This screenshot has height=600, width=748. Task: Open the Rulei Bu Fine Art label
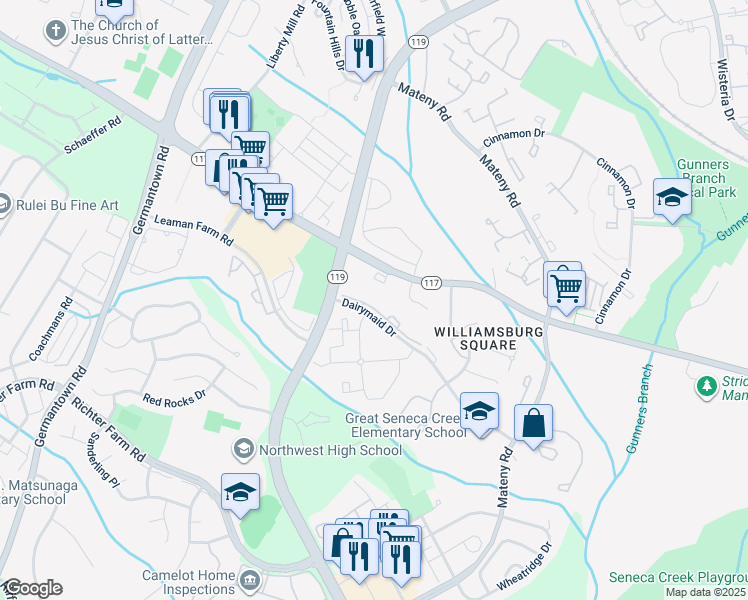(x=67, y=206)
